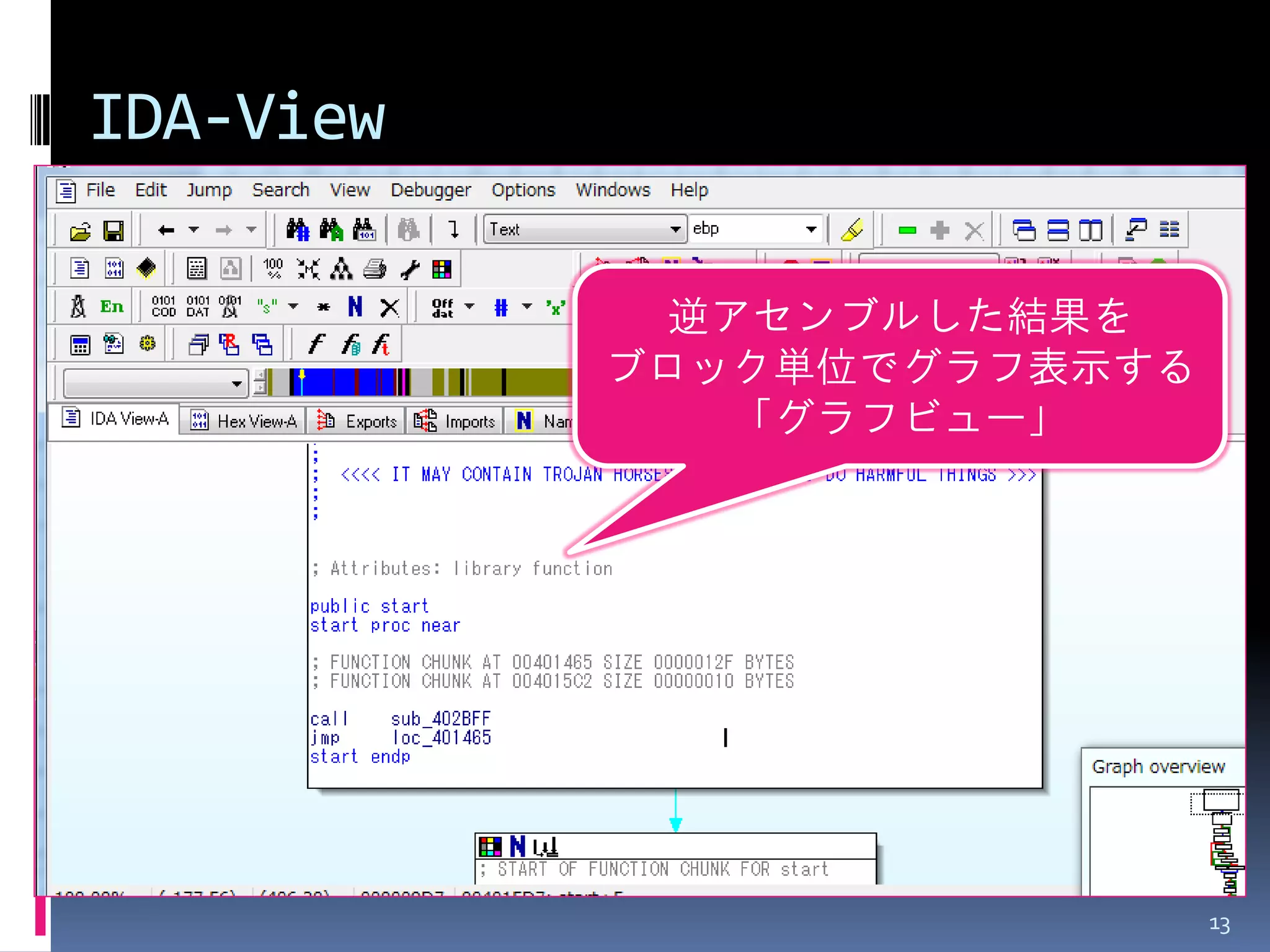Open the Options menu
The height and width of the screenshot is (952, 1270).
pyautogui.click(x=523, y=190)
